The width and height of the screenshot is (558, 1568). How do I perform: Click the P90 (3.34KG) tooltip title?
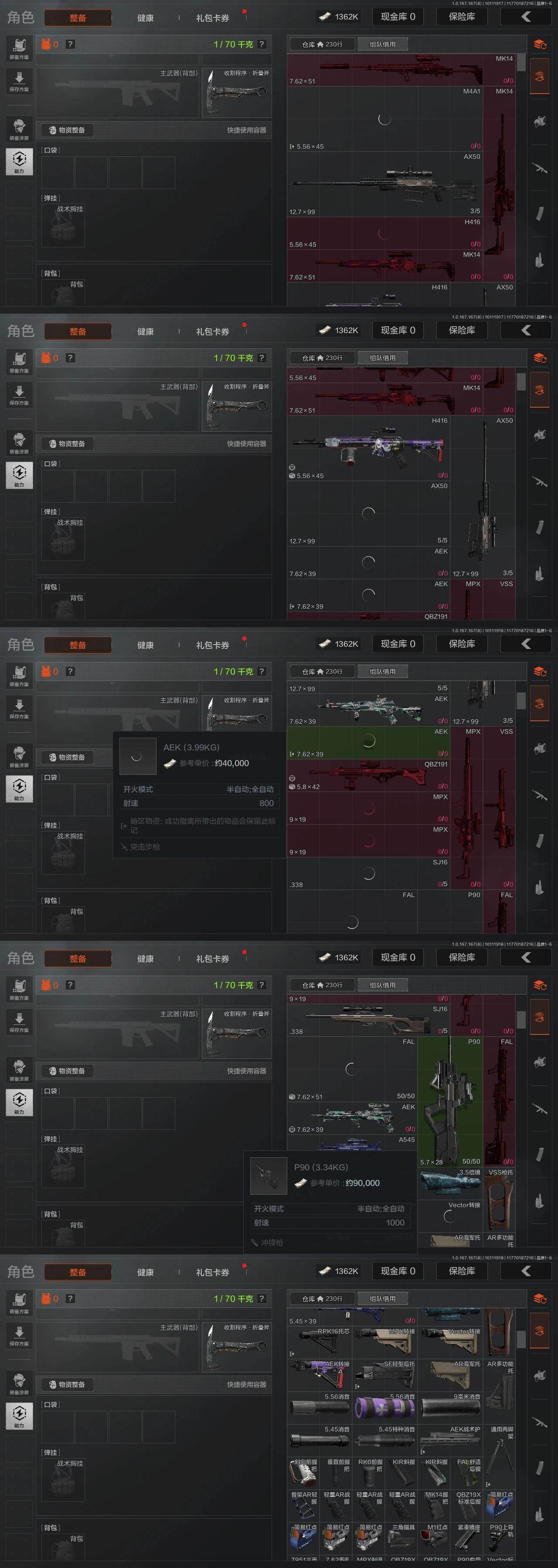coord(321,1167)
